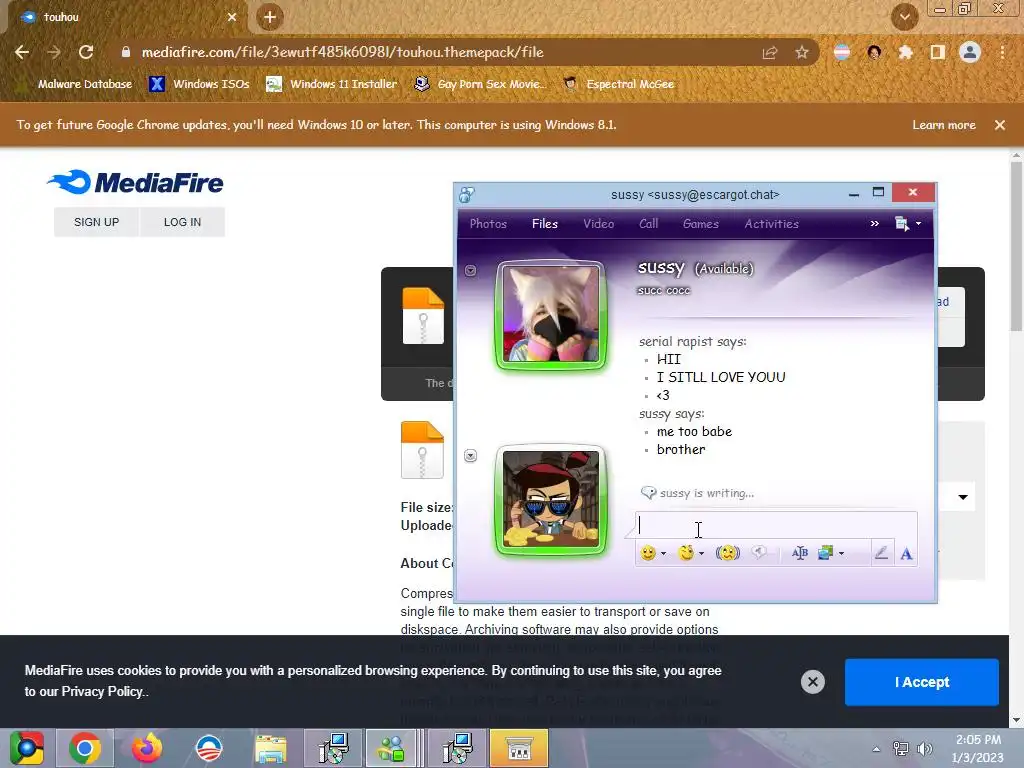
Task: Expand options beside sussy's display picture
Action: (x=470, y=270)
